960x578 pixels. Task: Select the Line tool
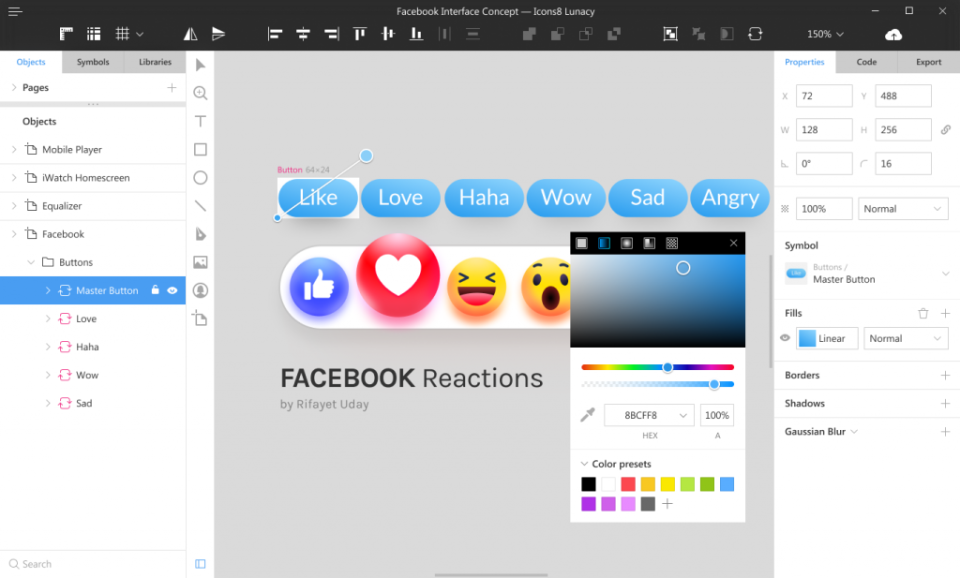coord(200,206)
